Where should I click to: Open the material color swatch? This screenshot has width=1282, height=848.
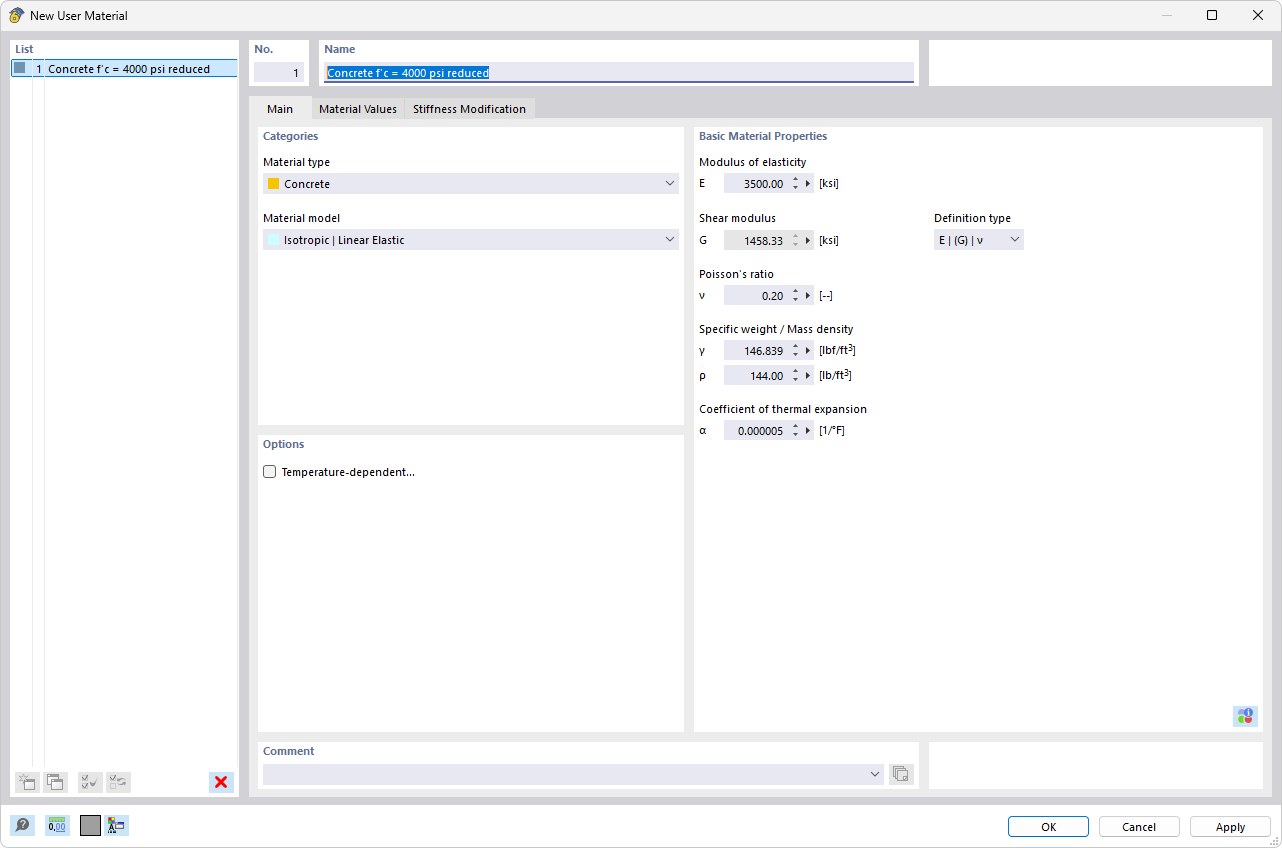(89, 825)
